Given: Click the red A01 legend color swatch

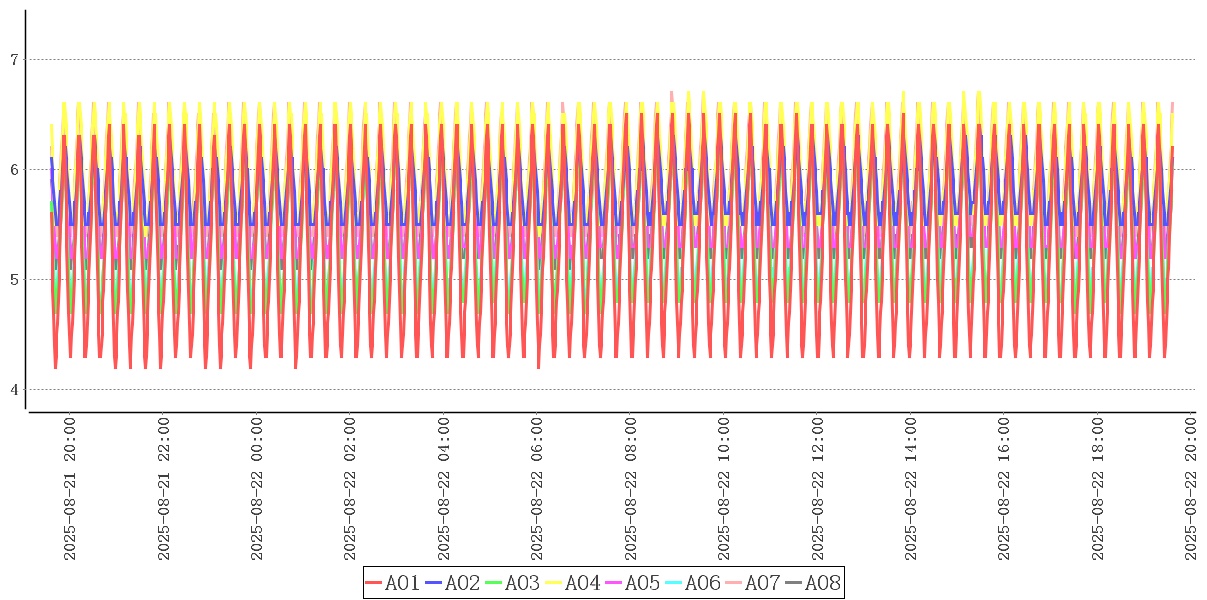Looking at the screenshot, I should pyautogui.click(x=374, y=583).
